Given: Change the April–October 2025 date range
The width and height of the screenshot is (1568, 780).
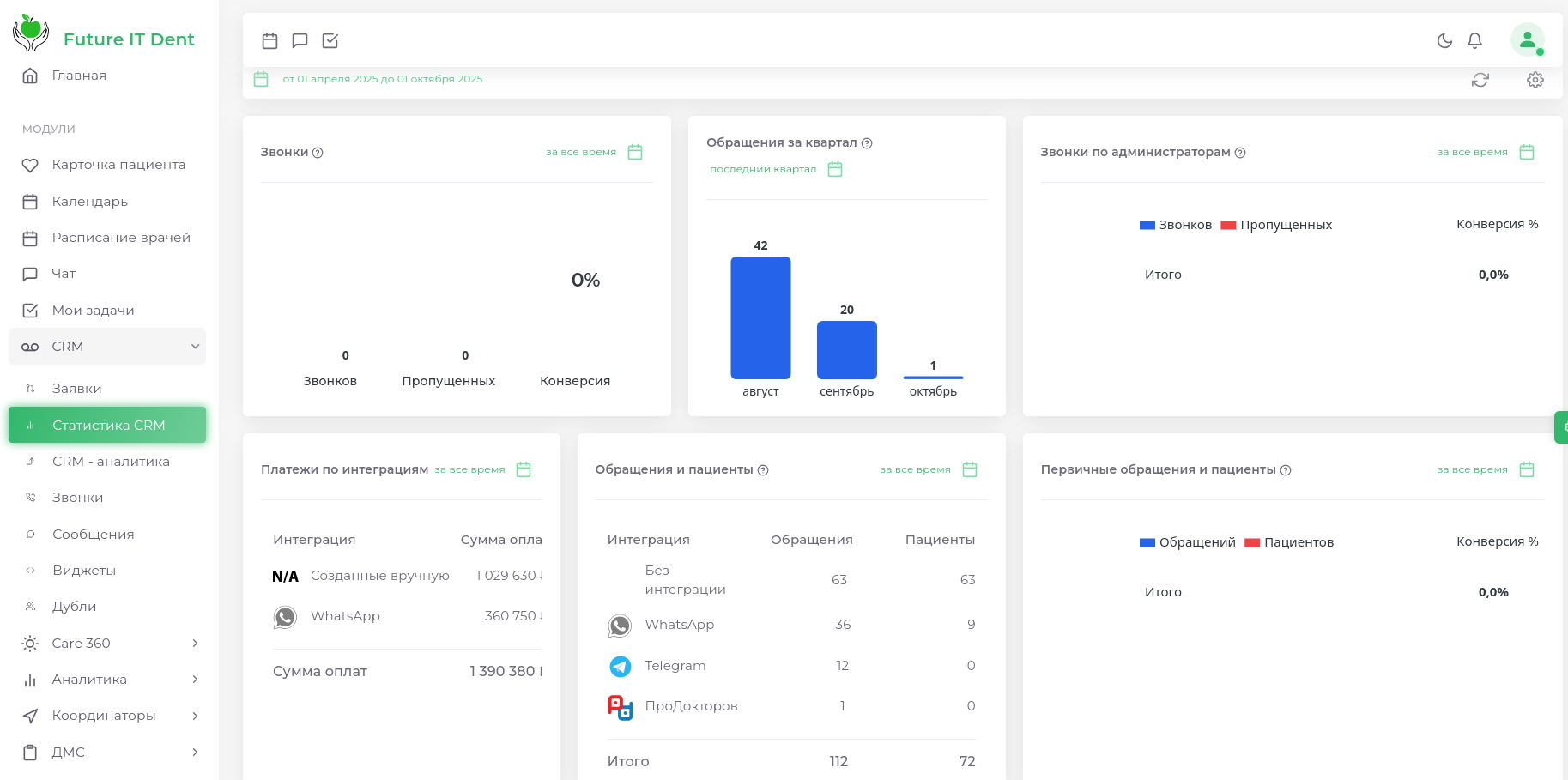Looking at the screenshot, I should [x=382, y=79].
